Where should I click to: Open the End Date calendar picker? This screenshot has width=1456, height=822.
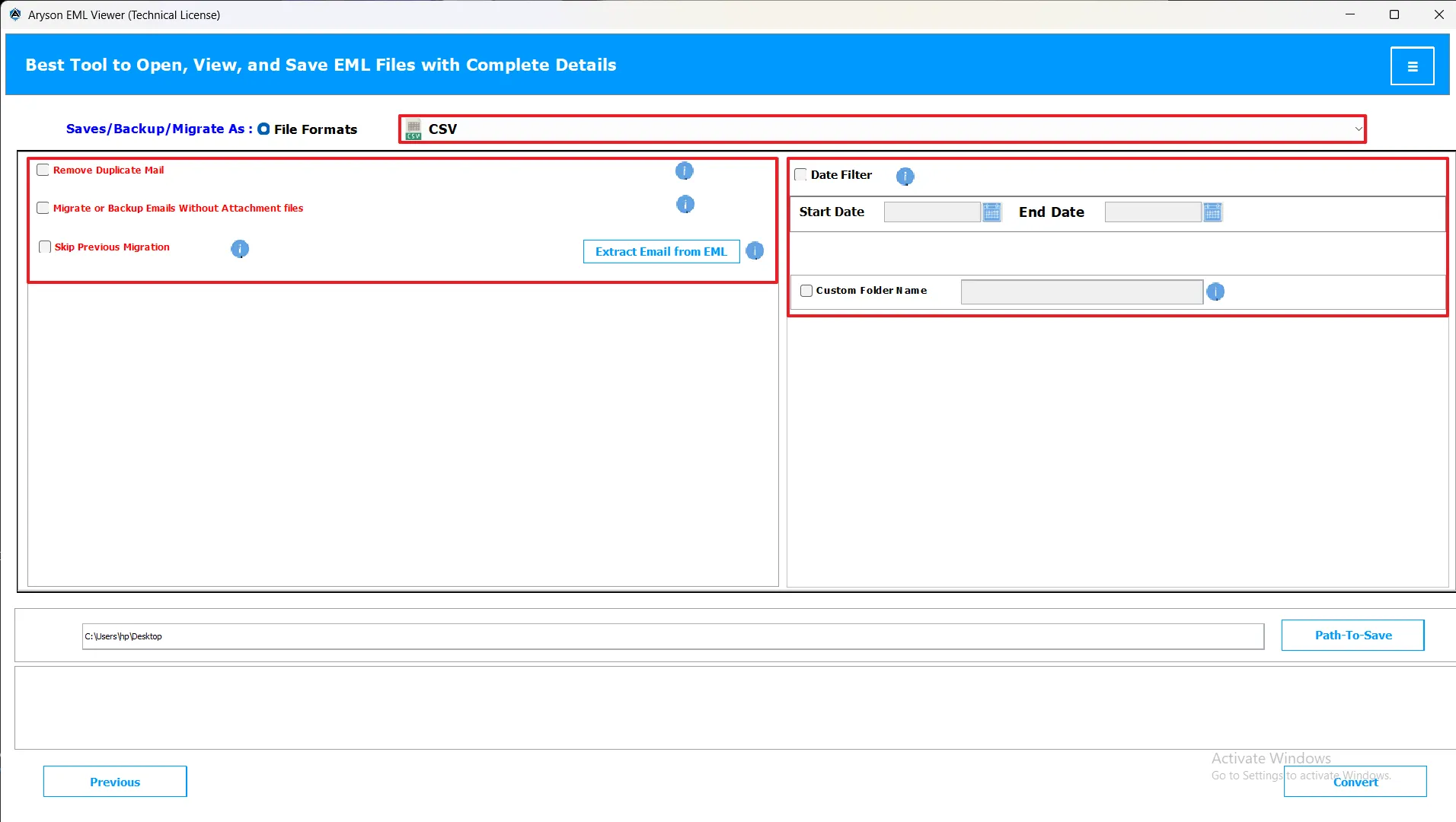click(1212, 212)
